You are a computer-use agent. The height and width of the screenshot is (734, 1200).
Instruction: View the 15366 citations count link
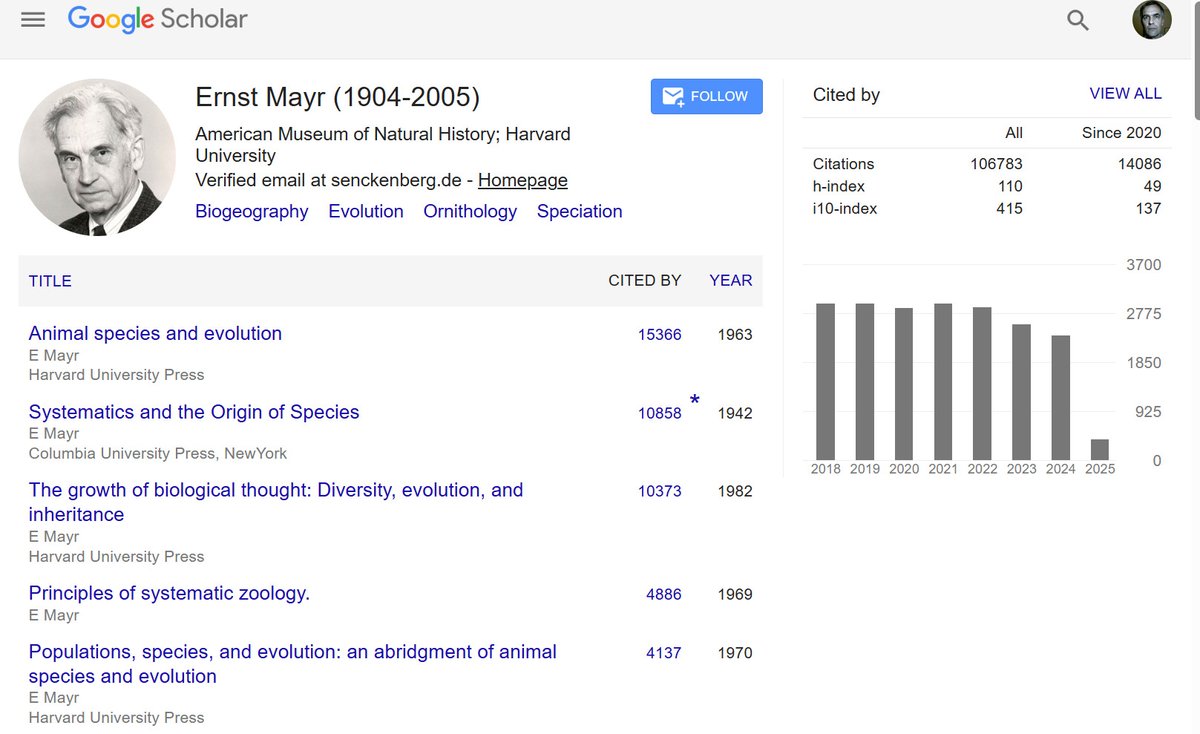point(660,335)
